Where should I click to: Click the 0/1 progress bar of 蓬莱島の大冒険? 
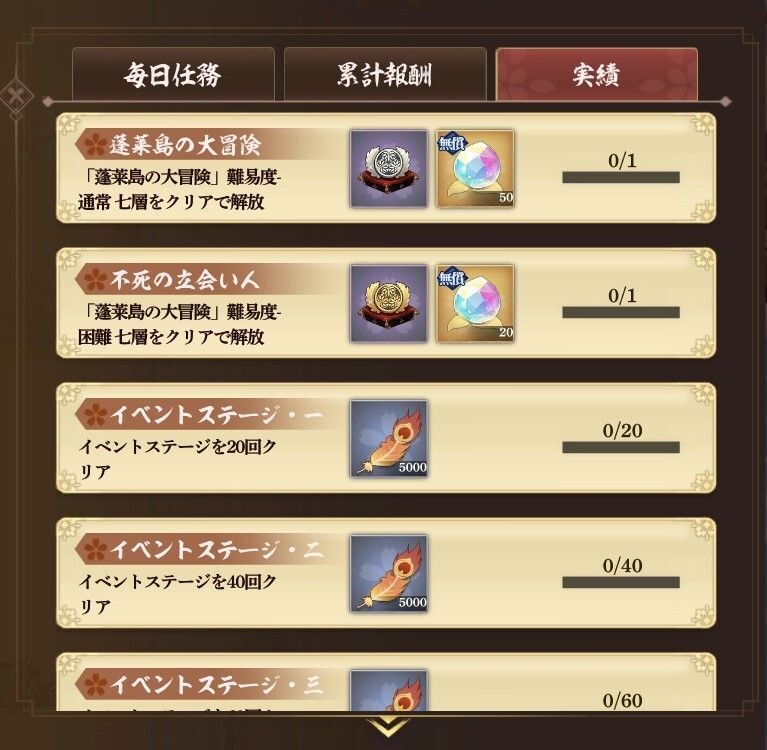click(x=621, y=177)
